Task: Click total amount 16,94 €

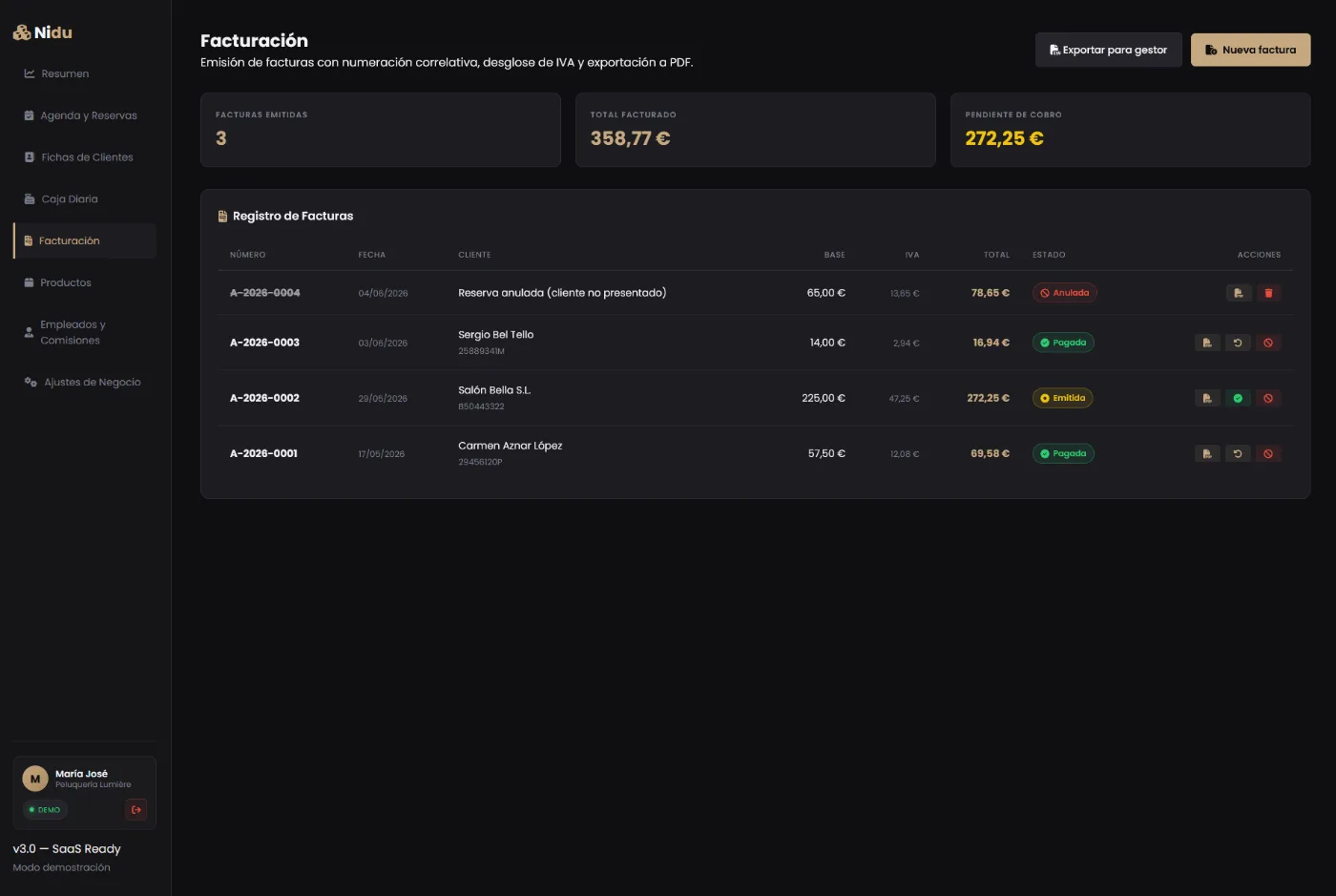Action: pos(991,343)
